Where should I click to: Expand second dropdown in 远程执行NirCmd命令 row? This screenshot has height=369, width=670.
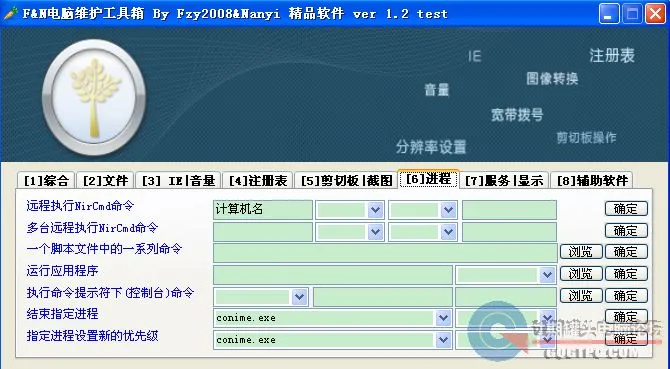[448, 210]
